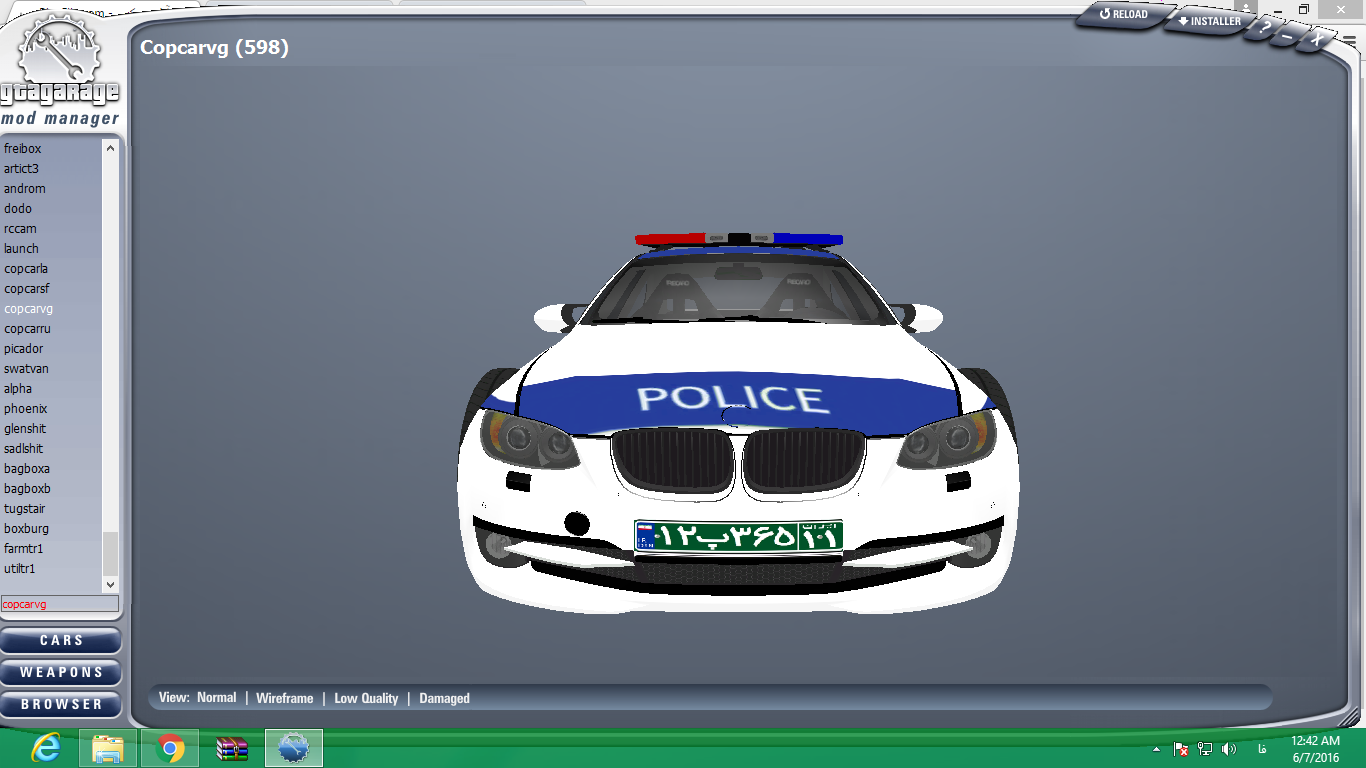1366x768 pixels.
Task: Click the vehicle list scrollbar thumb
Action: (x=110, y=552)
